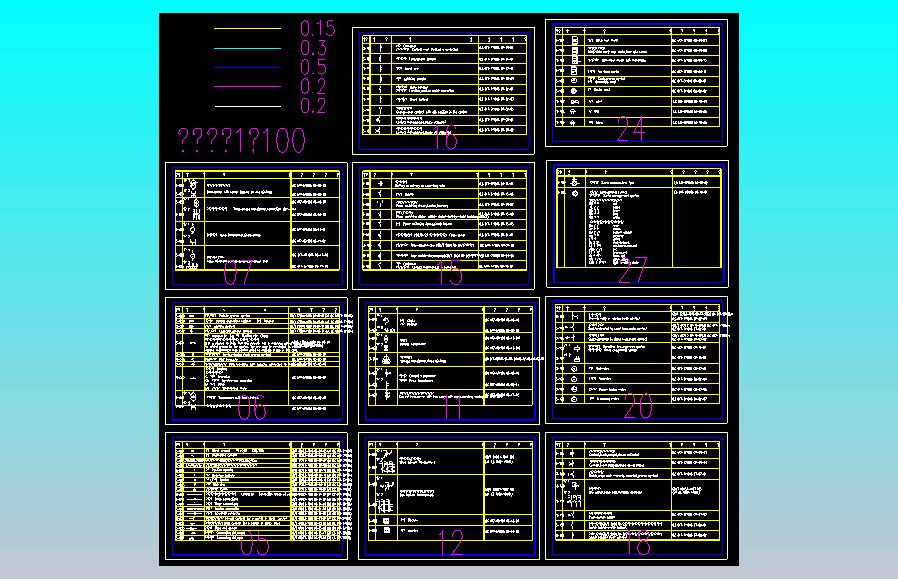The image size is (898, 579).
Task: Select the drawing sheet numbered 15
Action: (443, 226)
